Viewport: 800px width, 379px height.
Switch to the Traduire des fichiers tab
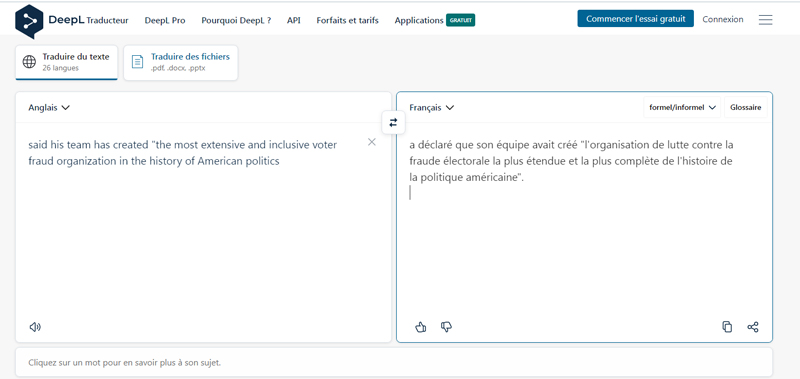tap(181, 62)
